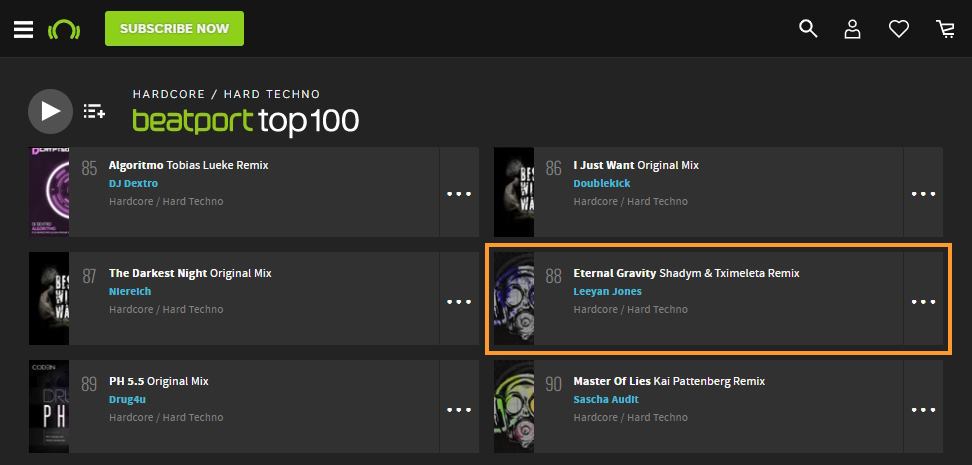Open the heart favorites icon
This screenshot has width=972, height=465.
point(898,29)
